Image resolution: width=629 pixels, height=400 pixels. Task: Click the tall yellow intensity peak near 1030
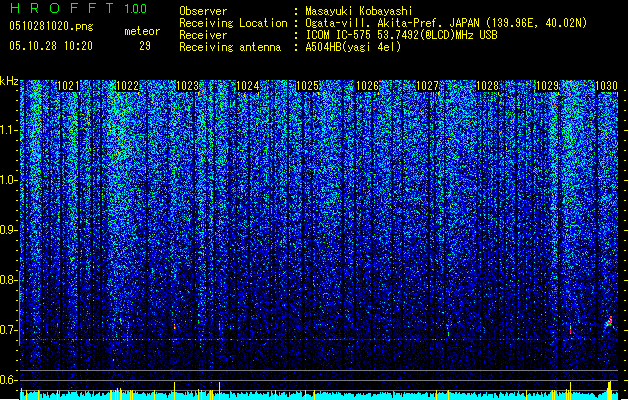tap(610, 390)
